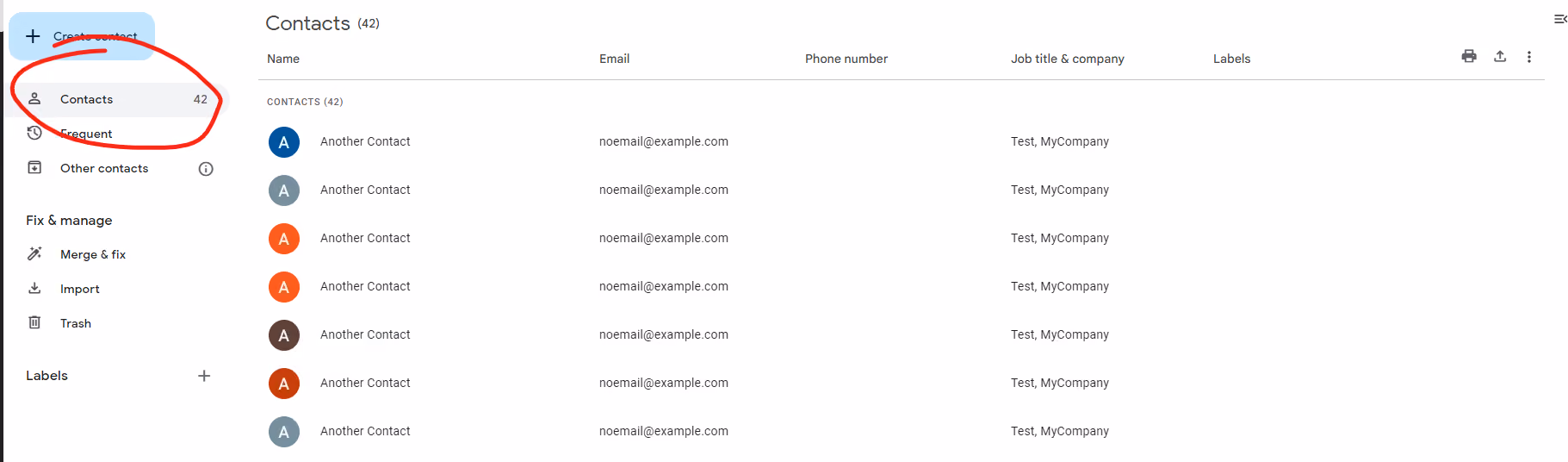The height and width of the screenshot is (462, 1568).
Task: Open the Contacts sidebar item
Action: pyautogui.click(x=117, y=99)
